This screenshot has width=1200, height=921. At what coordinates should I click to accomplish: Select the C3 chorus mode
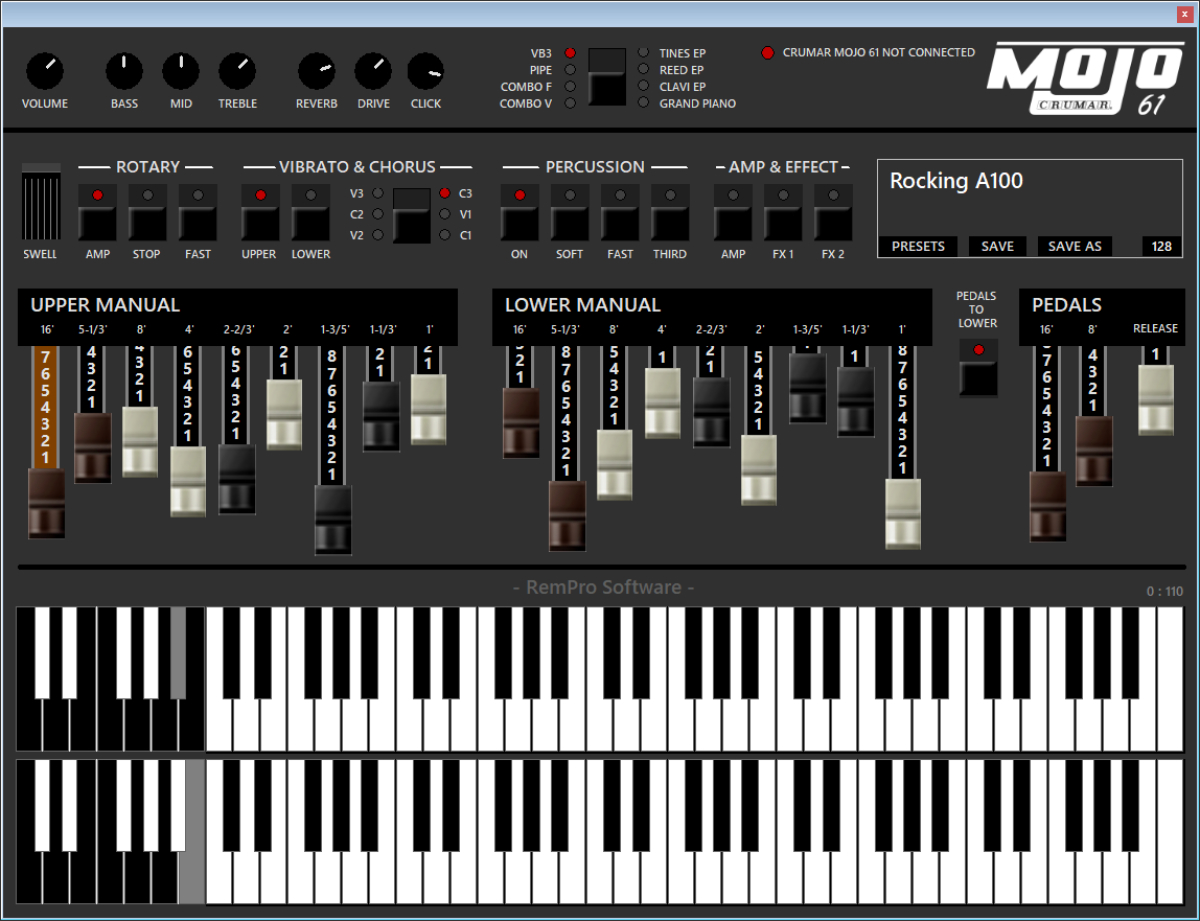pos(445,193)
